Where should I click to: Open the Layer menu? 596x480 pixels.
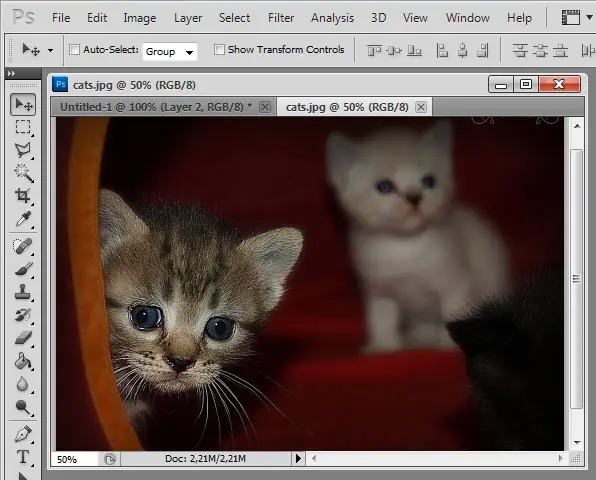coord(188,18)
